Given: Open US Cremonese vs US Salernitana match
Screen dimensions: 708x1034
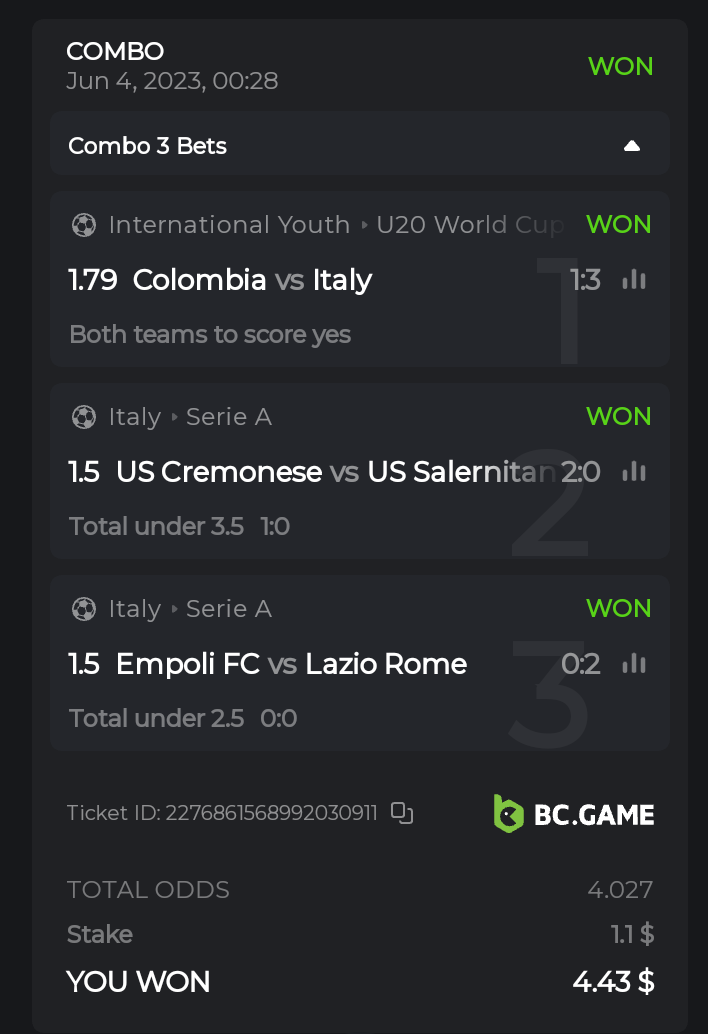Looking at the screenshot, I should (x=335, y=472).
